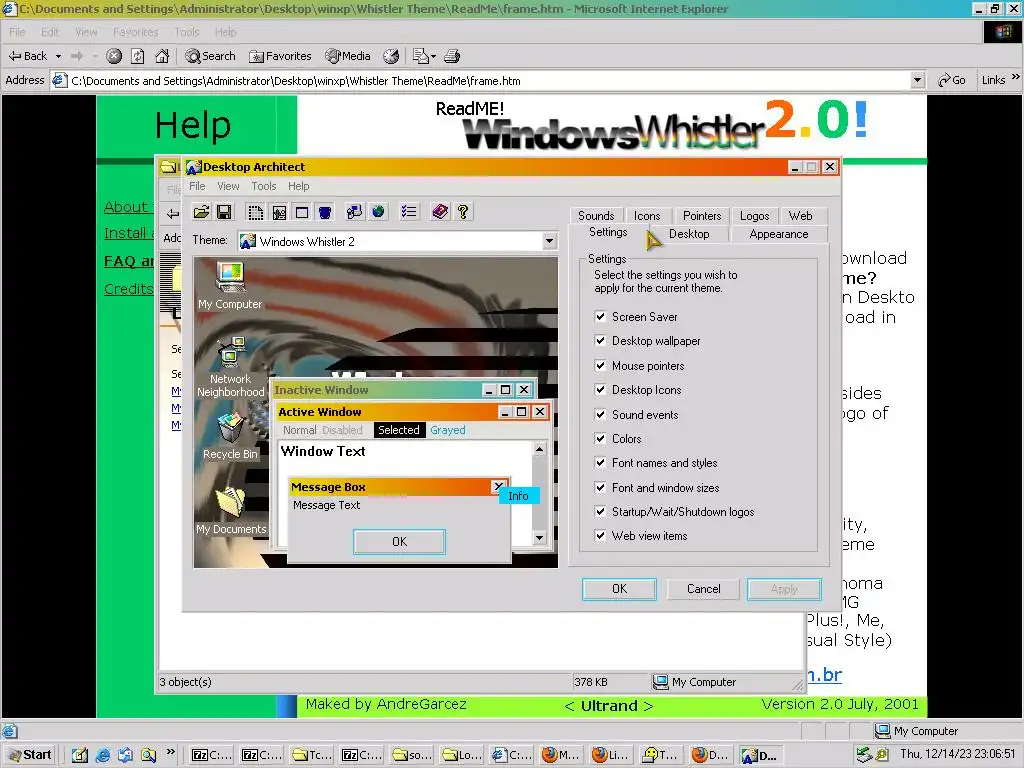Click the Go button in IE
Image resolution: width=1024 pixels, height=768 pixels.
pyautogui.click(x=952, y=80)
